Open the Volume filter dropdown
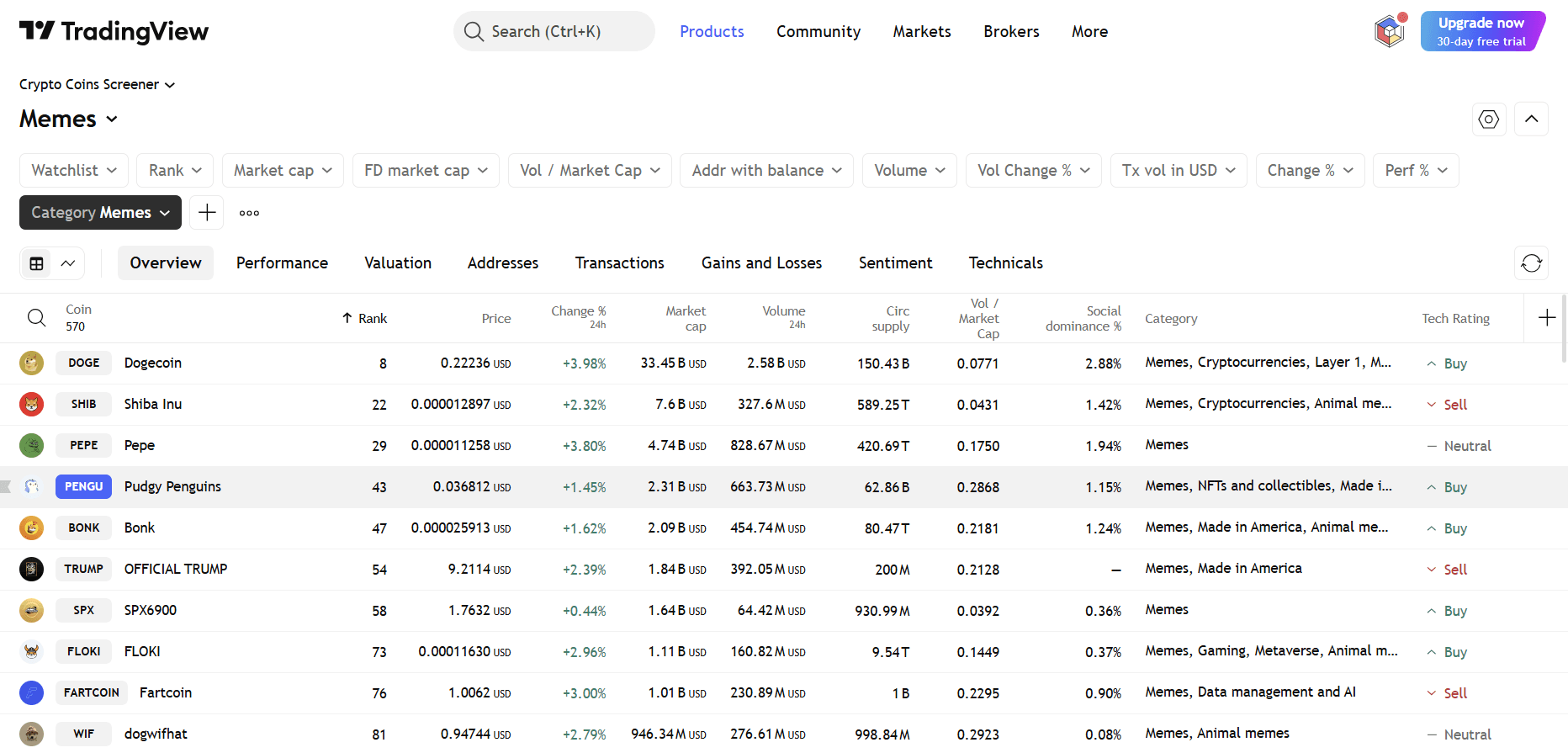 coord(909,171)
